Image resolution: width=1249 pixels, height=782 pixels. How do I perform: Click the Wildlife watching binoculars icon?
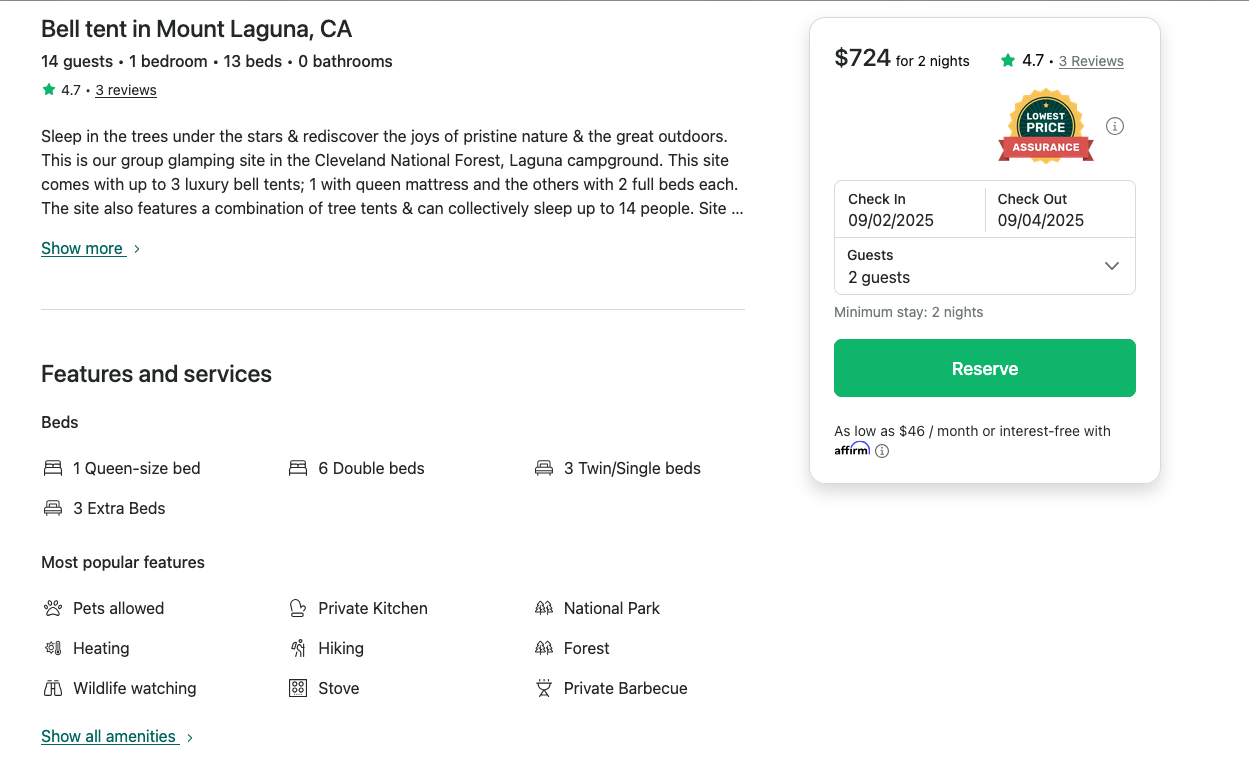pos(53,688)
